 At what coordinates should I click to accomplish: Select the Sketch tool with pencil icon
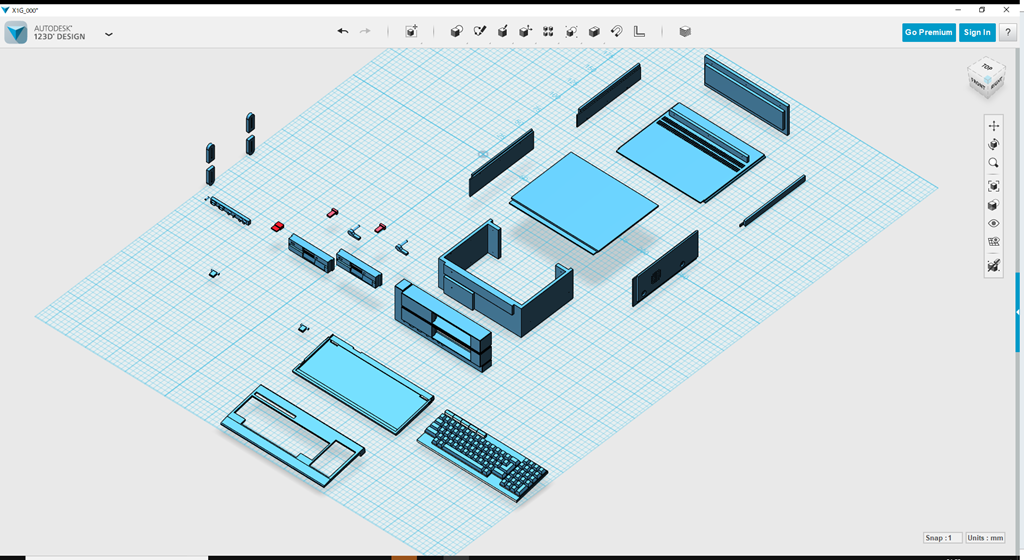[479, 32]
